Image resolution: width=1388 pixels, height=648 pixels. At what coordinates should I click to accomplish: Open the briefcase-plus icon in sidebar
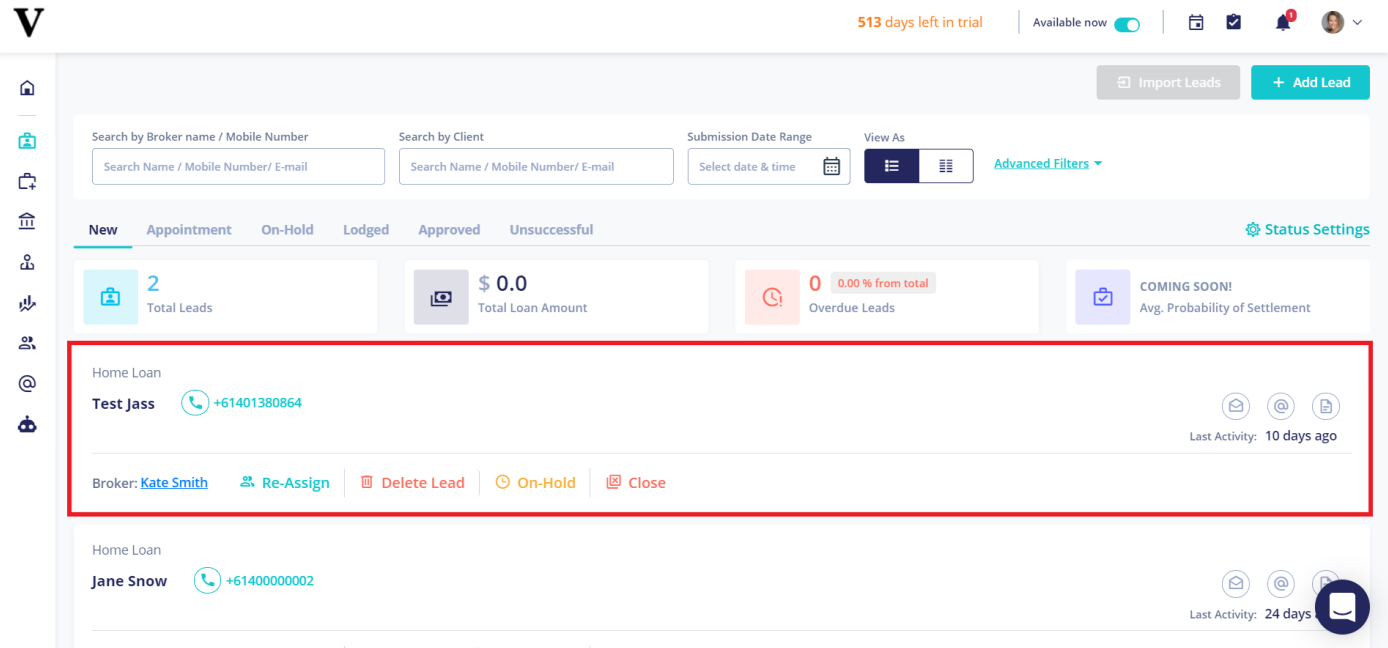click(x=27, y=181)
